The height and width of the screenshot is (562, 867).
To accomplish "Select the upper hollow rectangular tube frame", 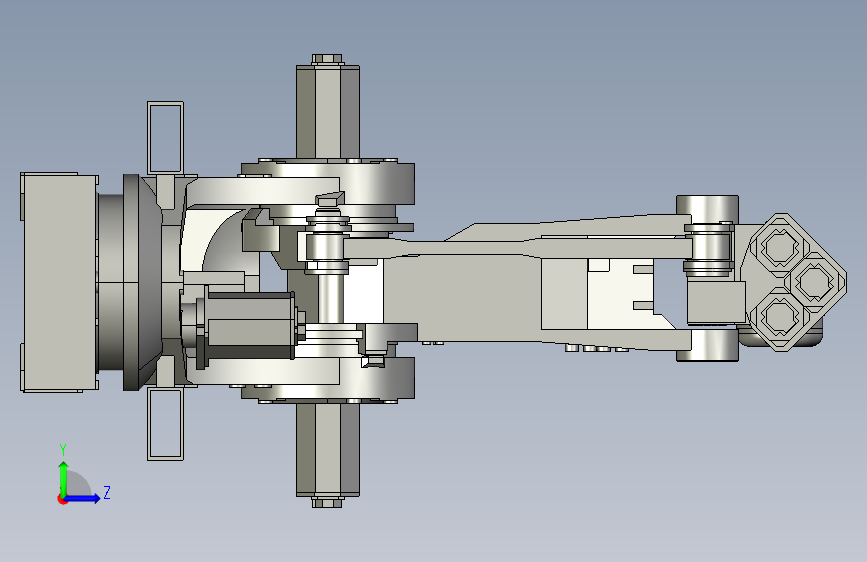I will point(165,138).
